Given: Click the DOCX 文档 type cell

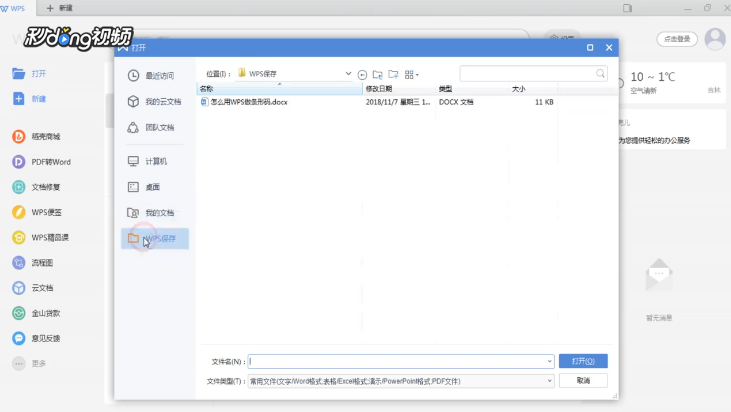Looking at the screenshot, I should (456, 102).
